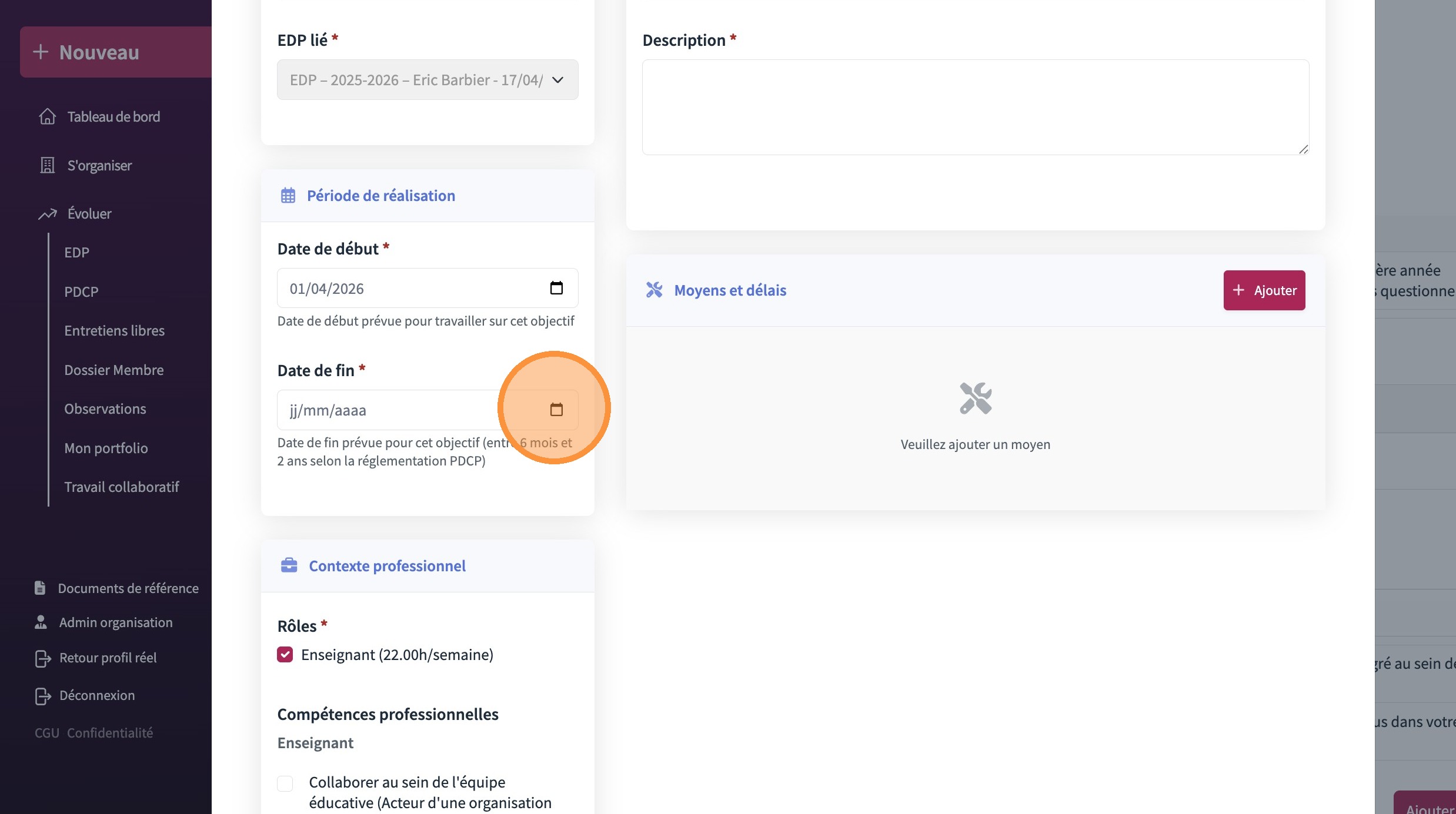Uncheck the Enseignant role checkbox
Image resolution: width=1456 pixels, height=814 pixels.
pyautogui.click(x=285, y=655)
